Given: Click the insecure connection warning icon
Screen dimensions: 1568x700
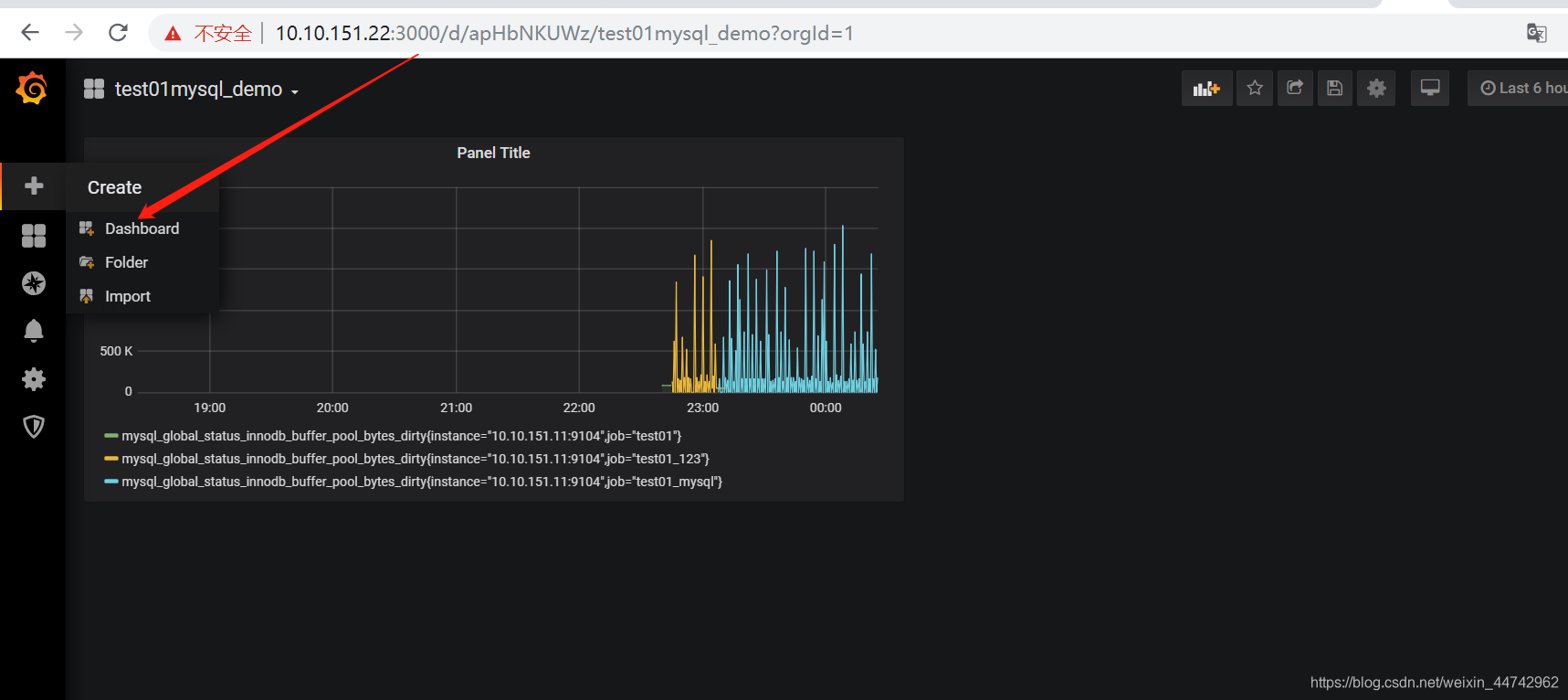Looking at the screenshot, I should tap(173, 34).
